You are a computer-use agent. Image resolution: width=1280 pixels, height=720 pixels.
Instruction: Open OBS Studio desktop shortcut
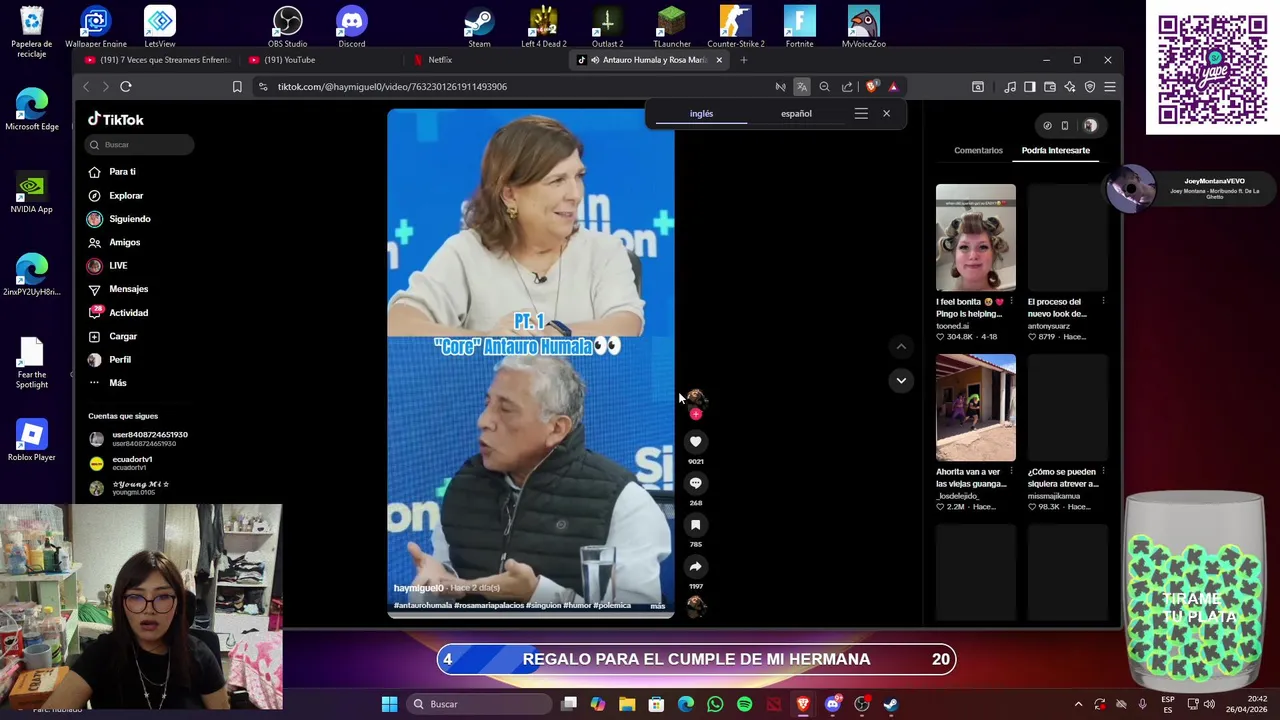click(287, 27)
